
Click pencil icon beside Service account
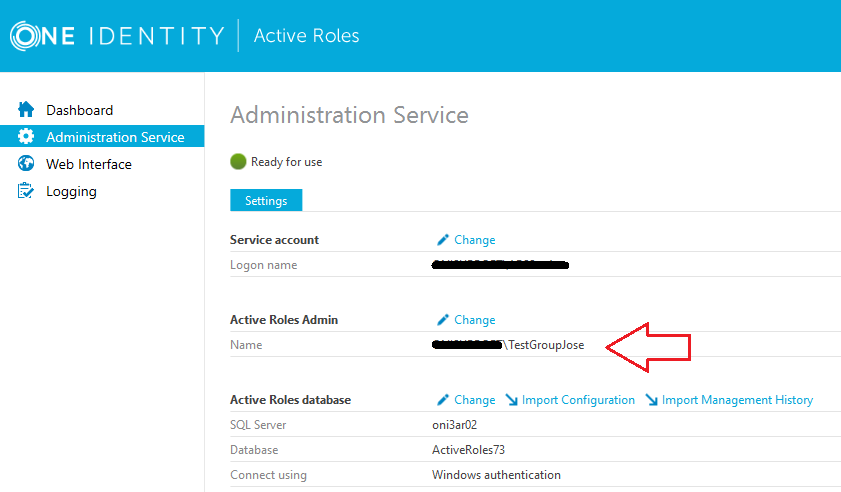click(x=443, y=240)
